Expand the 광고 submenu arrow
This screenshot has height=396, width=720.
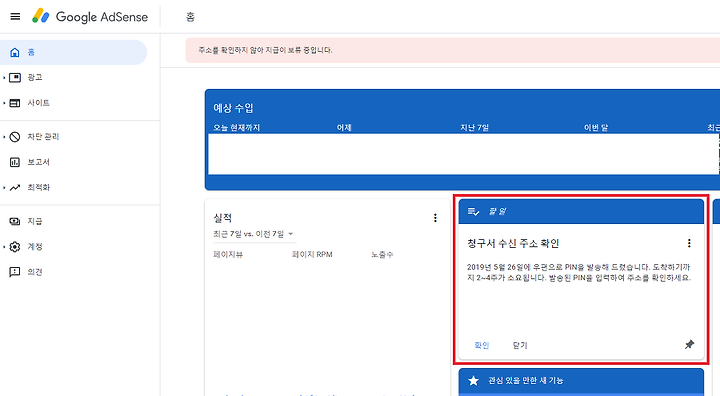click(x=4, y=78)
